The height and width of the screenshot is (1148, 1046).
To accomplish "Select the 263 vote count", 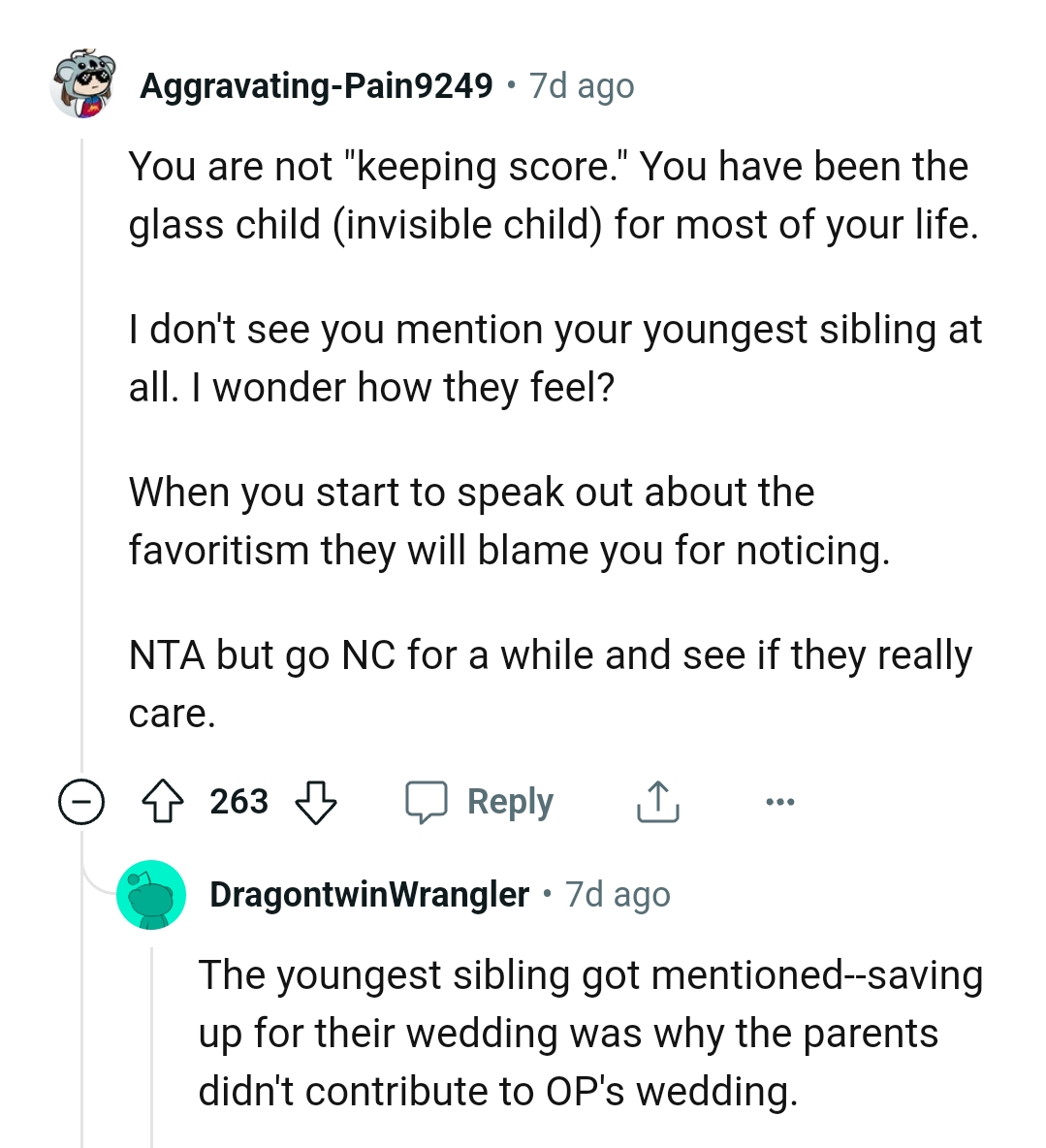I will (240, 801).
